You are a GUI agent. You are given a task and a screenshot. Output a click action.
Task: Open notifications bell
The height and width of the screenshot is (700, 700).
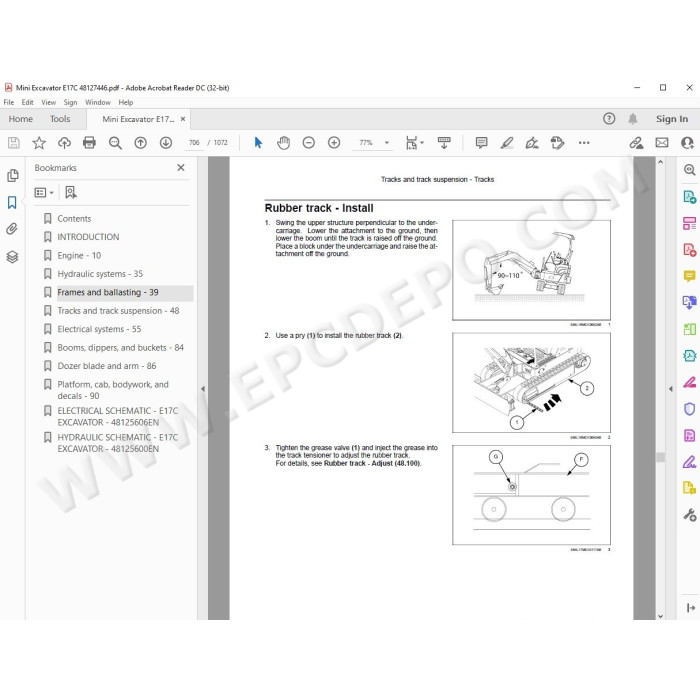(633, 119)
